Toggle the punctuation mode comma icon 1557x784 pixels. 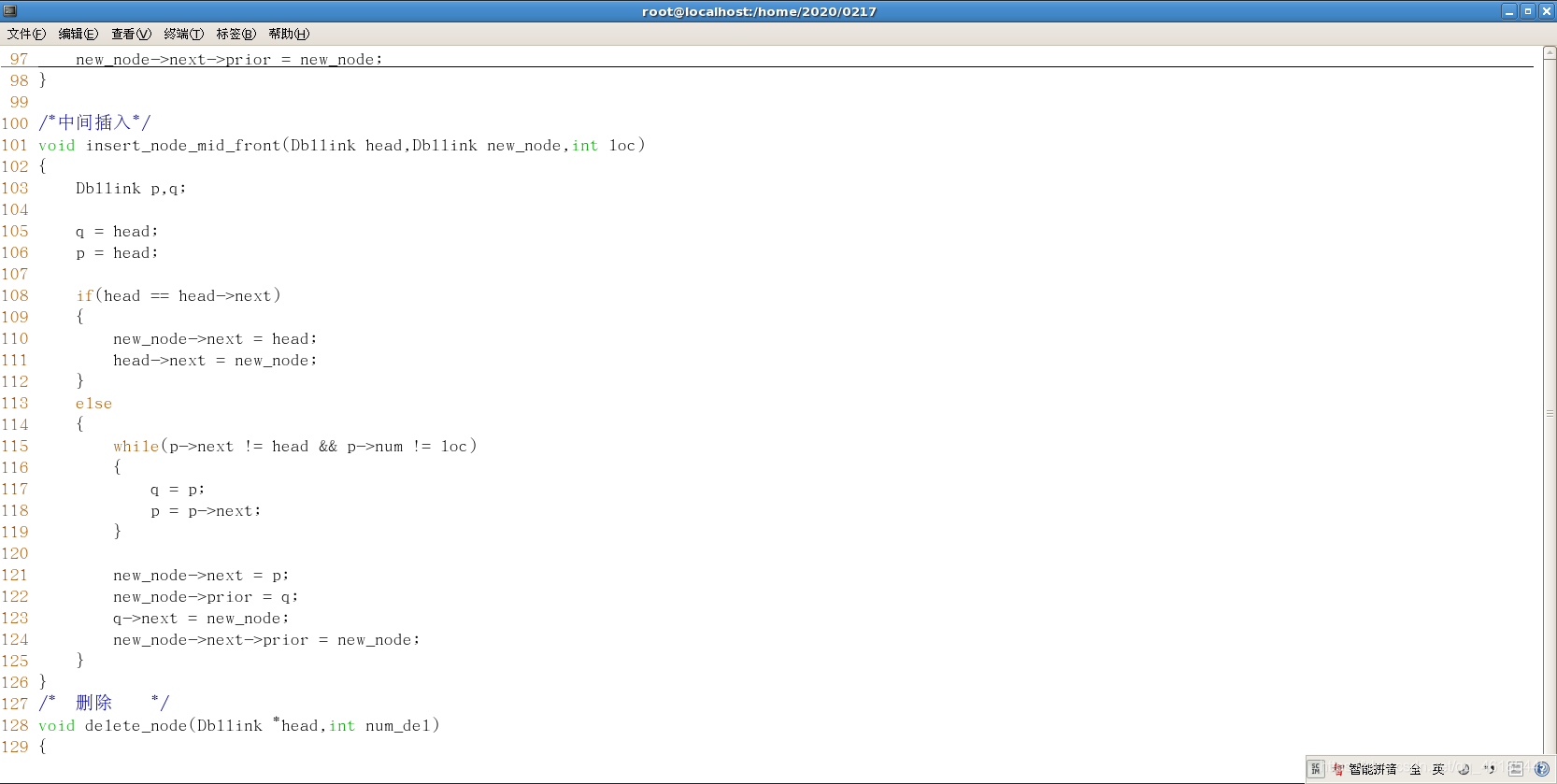pyautogui.click(x=1490, y=769)
